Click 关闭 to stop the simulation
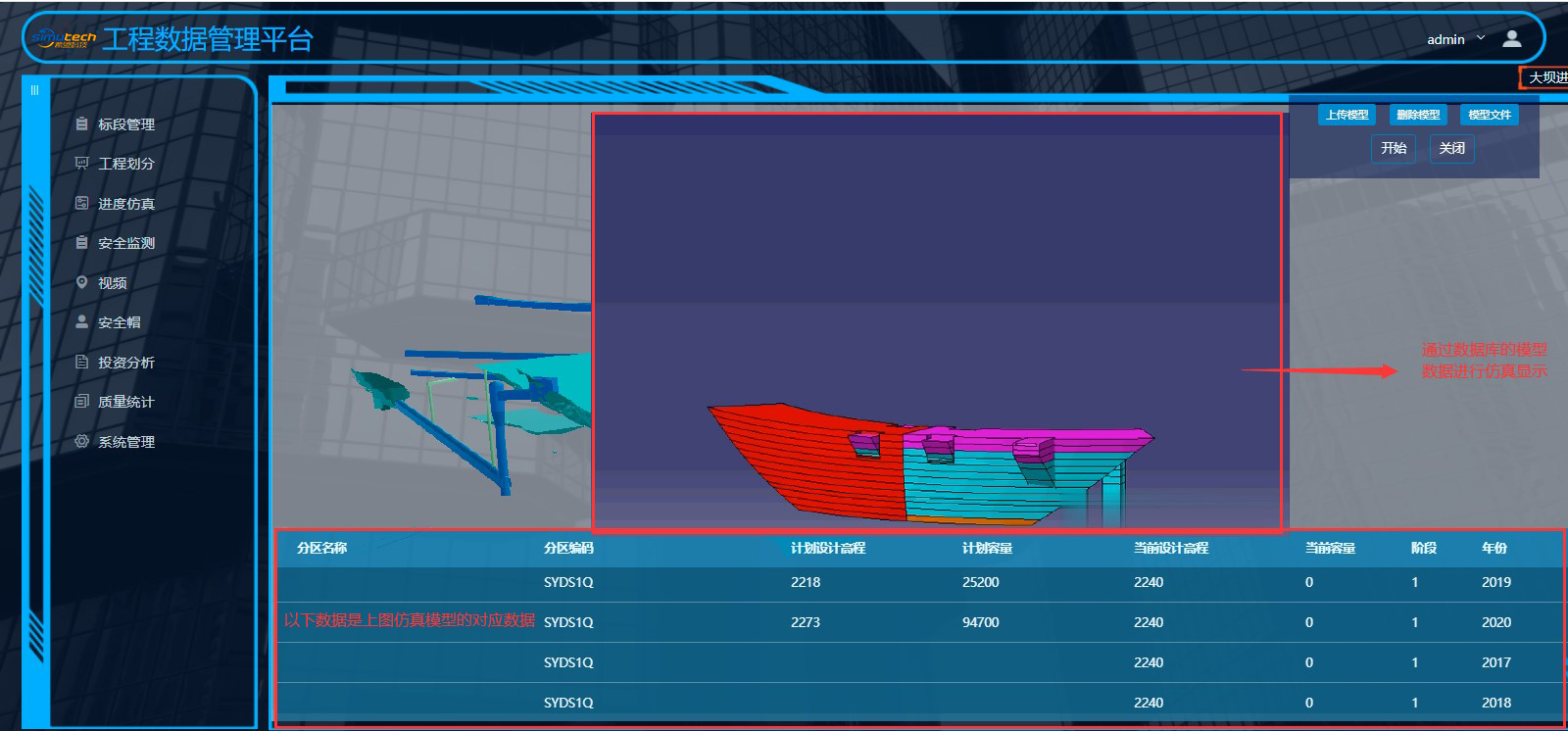1568x731 pixels. point(1452,148)
